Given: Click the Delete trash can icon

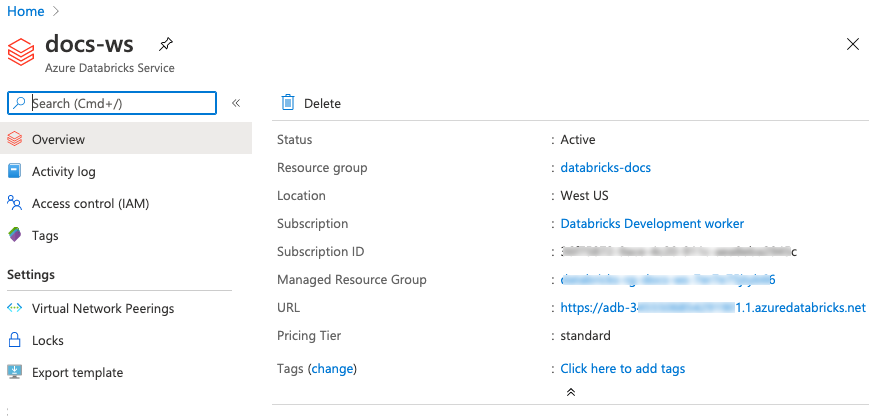Looking at the screenshot, I should click(x=288, y=102).
